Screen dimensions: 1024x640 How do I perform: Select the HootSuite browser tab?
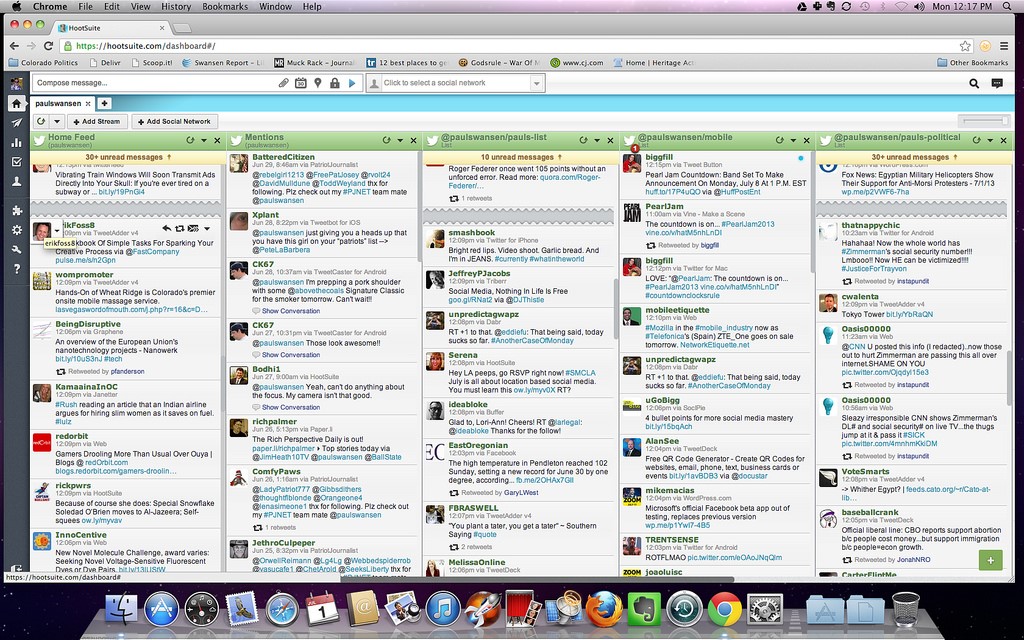point(111,28)
